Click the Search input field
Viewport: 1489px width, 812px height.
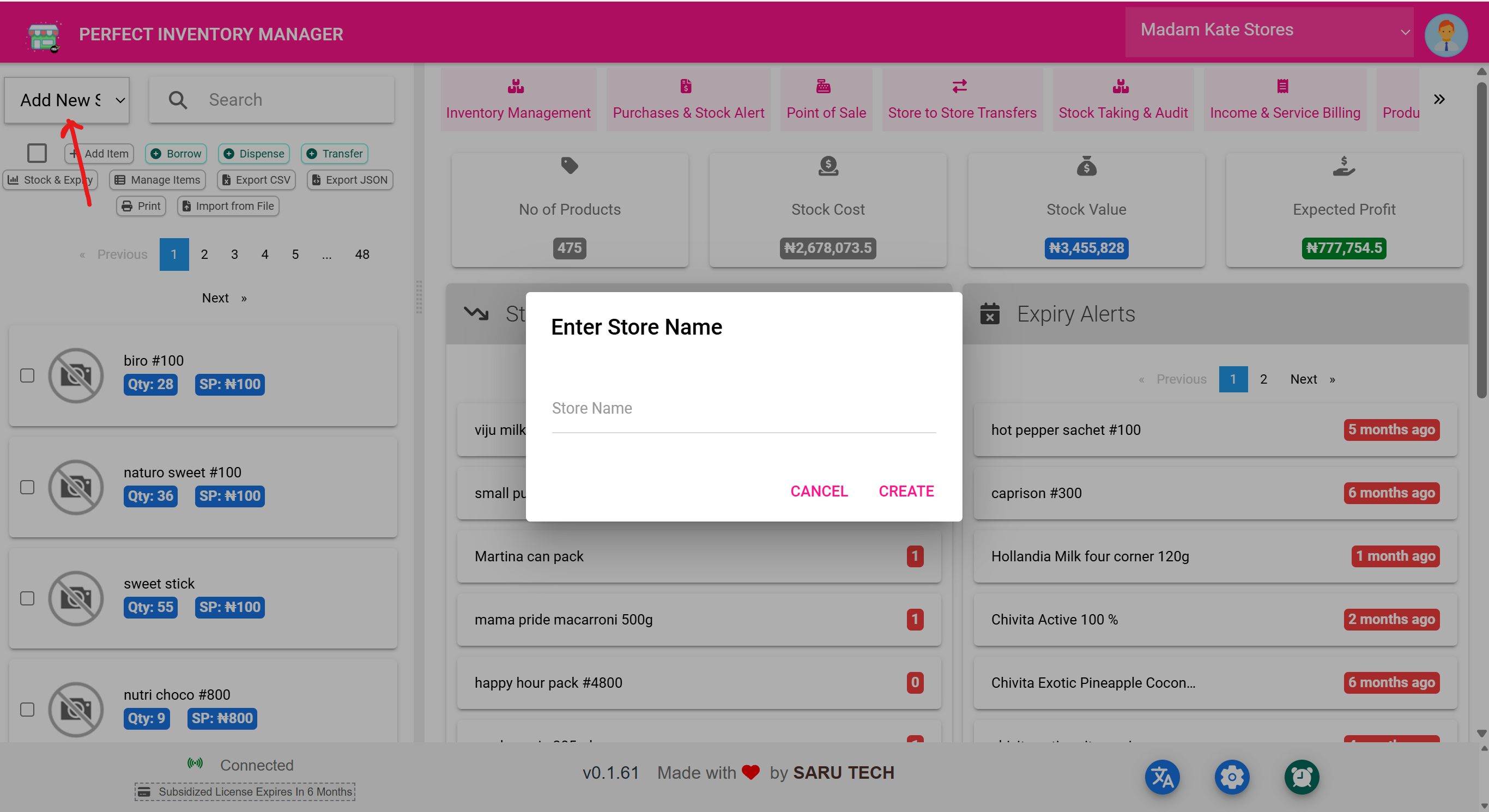tap(271, 100)
